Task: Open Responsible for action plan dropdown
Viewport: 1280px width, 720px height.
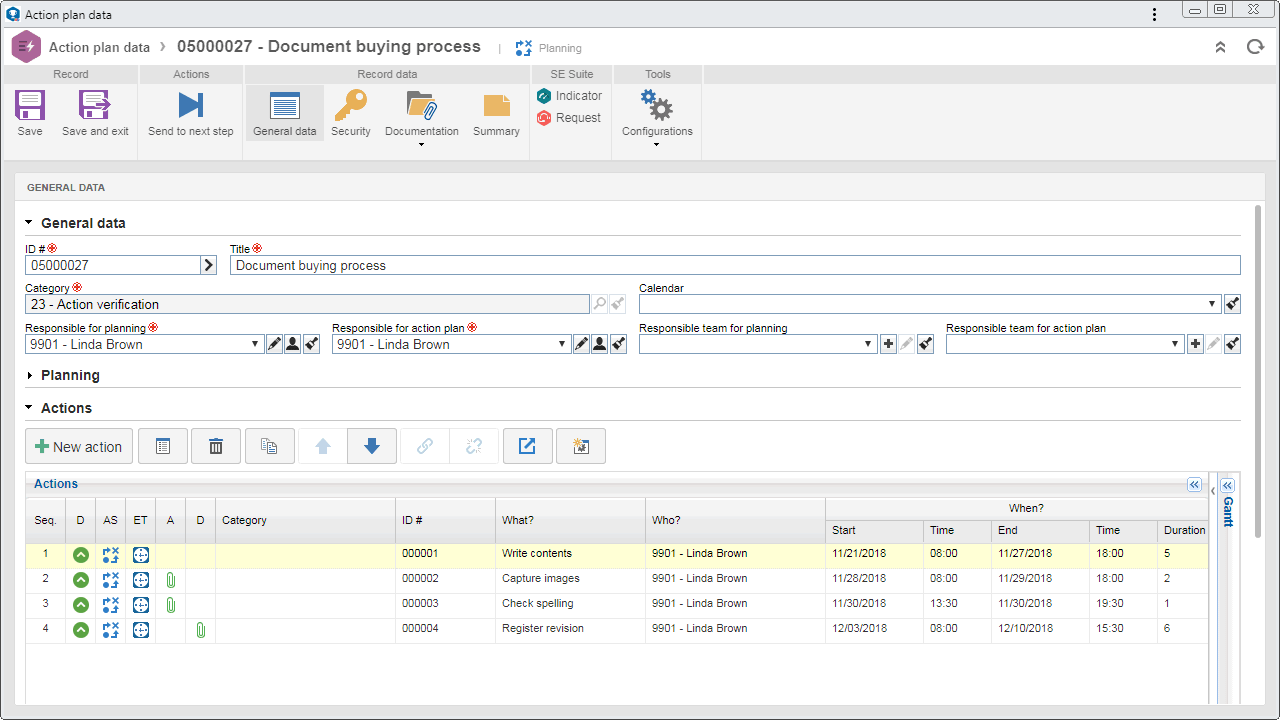Action: pyautogui.click(x=563, y=344)
